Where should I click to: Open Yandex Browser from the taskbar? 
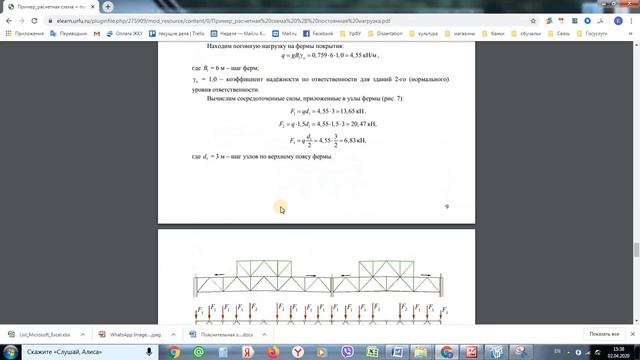(298, 352)
